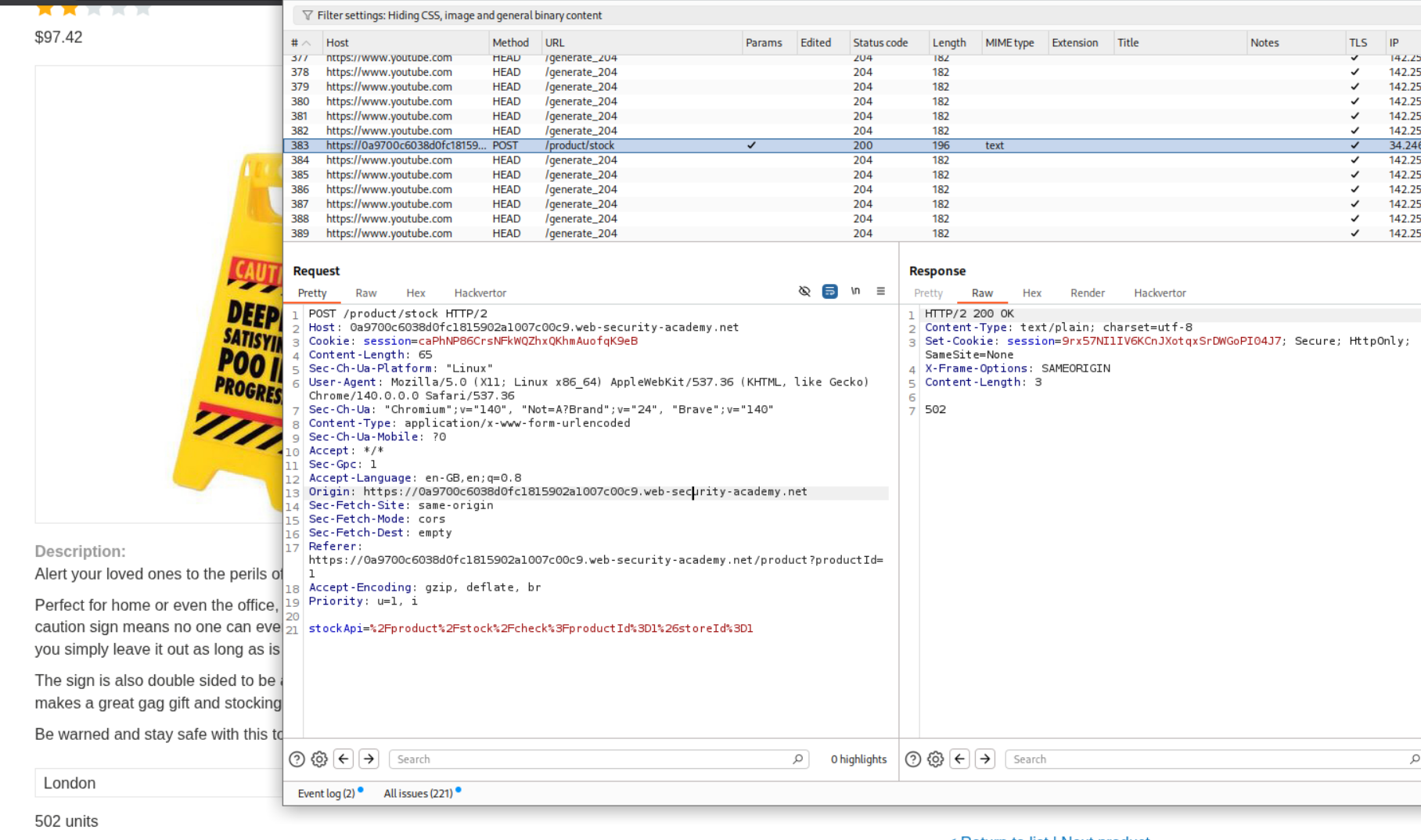Click the response panel forward arrow
Screen dimensions: 1421x840
tap(984, 759)
